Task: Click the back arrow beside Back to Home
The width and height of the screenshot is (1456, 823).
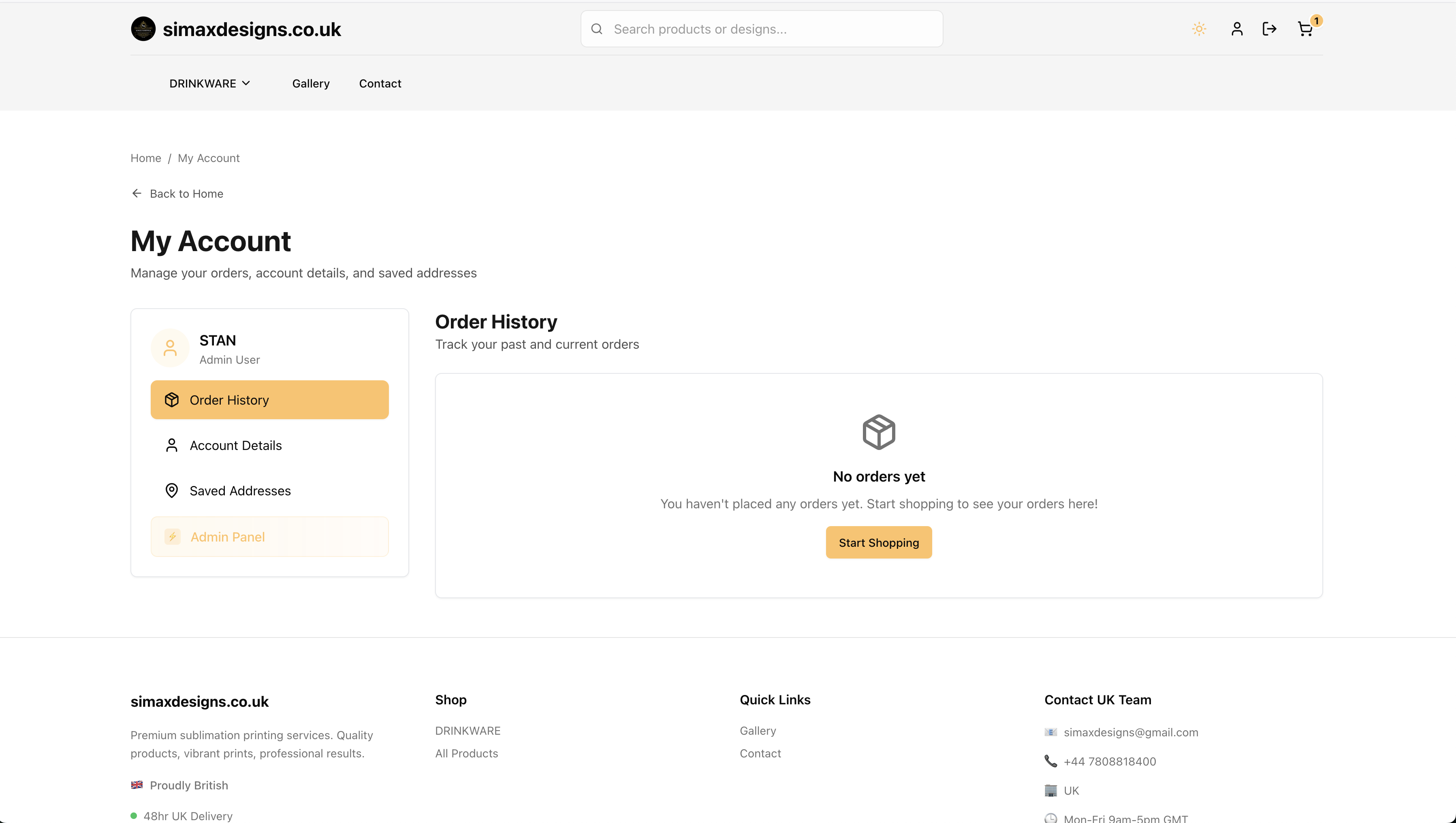Action: [137, 193]
